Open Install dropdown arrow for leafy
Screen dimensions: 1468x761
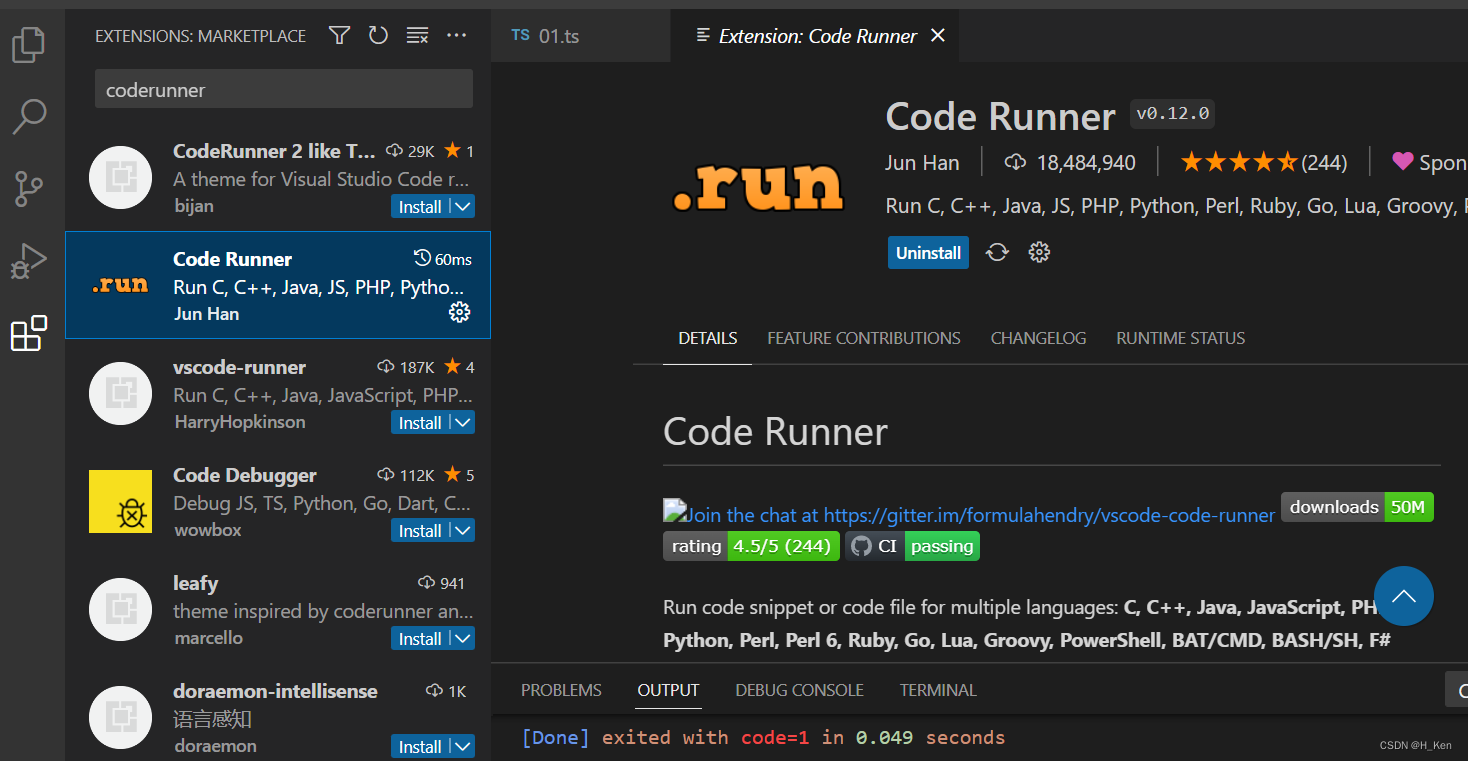coord(462,639)
